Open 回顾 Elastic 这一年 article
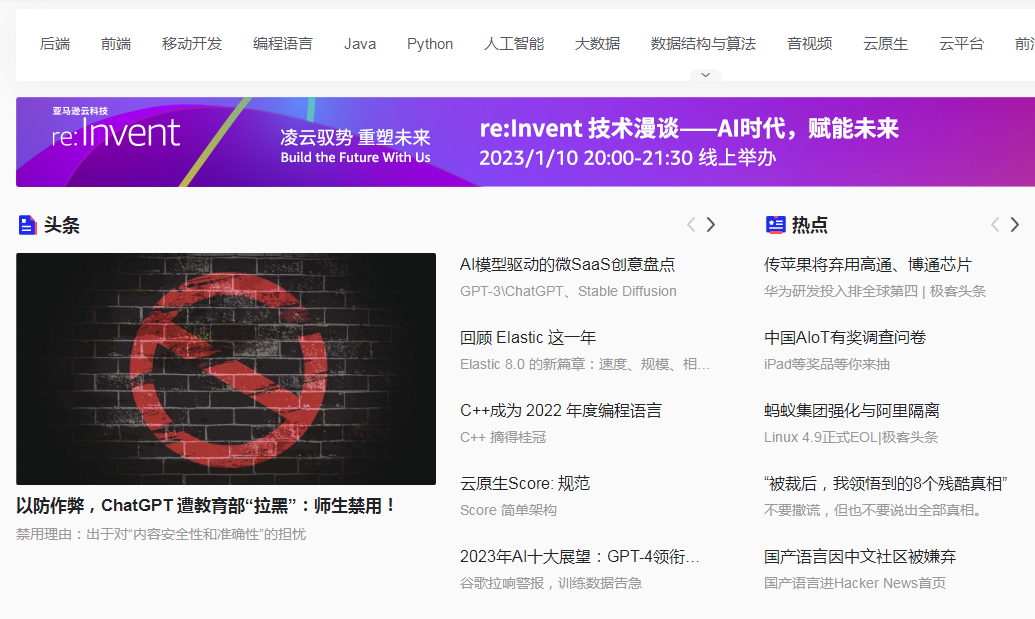The width and height of the screenshot is (1035, 619). (x=528, y=338)
